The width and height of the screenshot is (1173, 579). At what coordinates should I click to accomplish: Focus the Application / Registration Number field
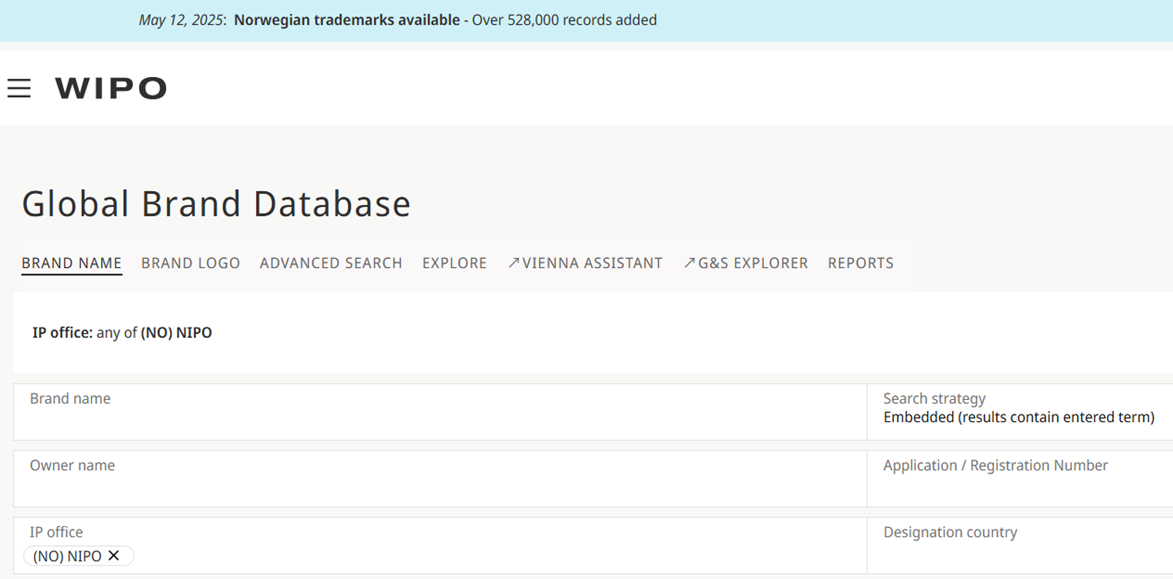(x=1018, y=487)
